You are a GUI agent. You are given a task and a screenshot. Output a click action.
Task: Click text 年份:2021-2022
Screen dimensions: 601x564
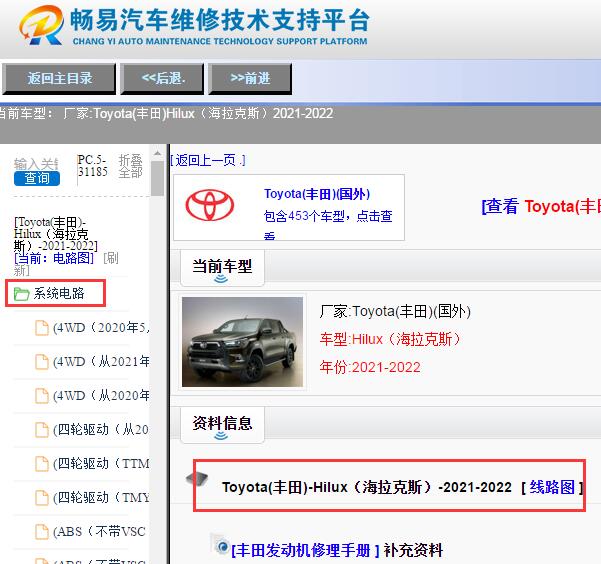pos(370,367)
